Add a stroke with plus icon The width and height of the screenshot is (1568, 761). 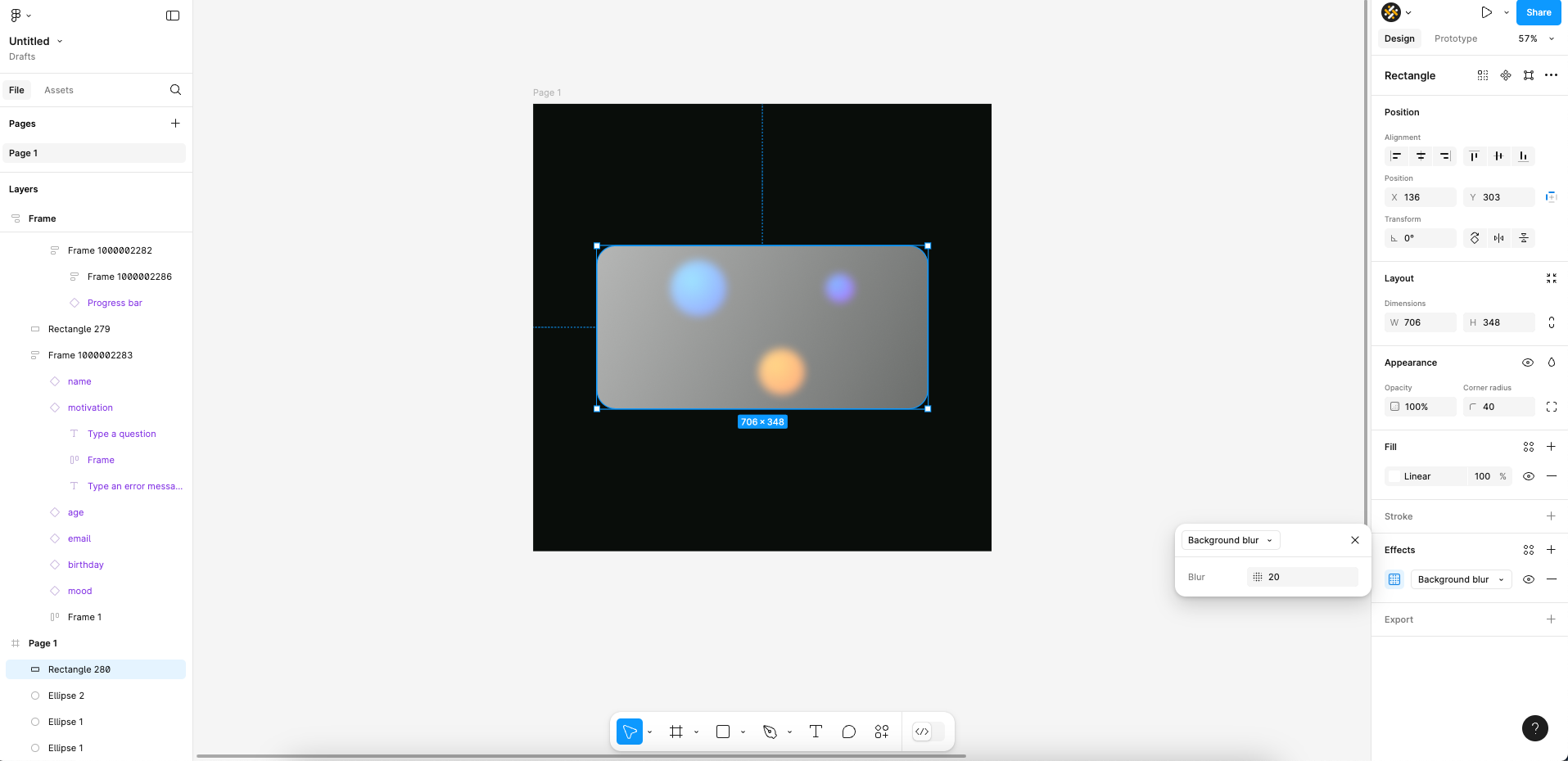point(1552,516)
